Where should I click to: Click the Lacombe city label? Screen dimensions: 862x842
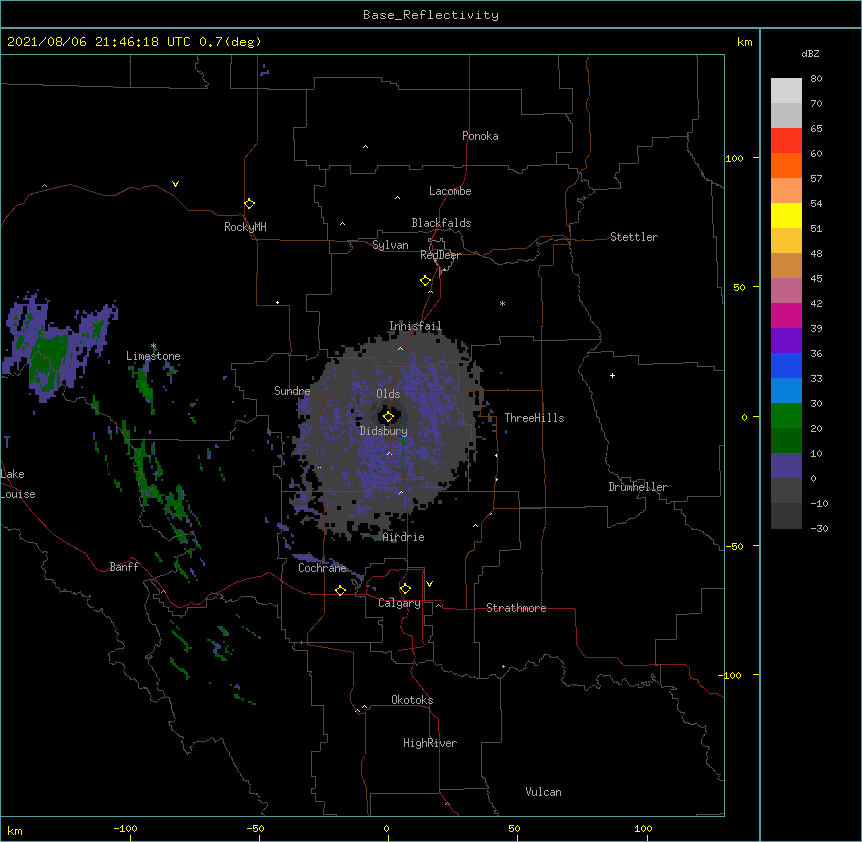click(450, 191)
